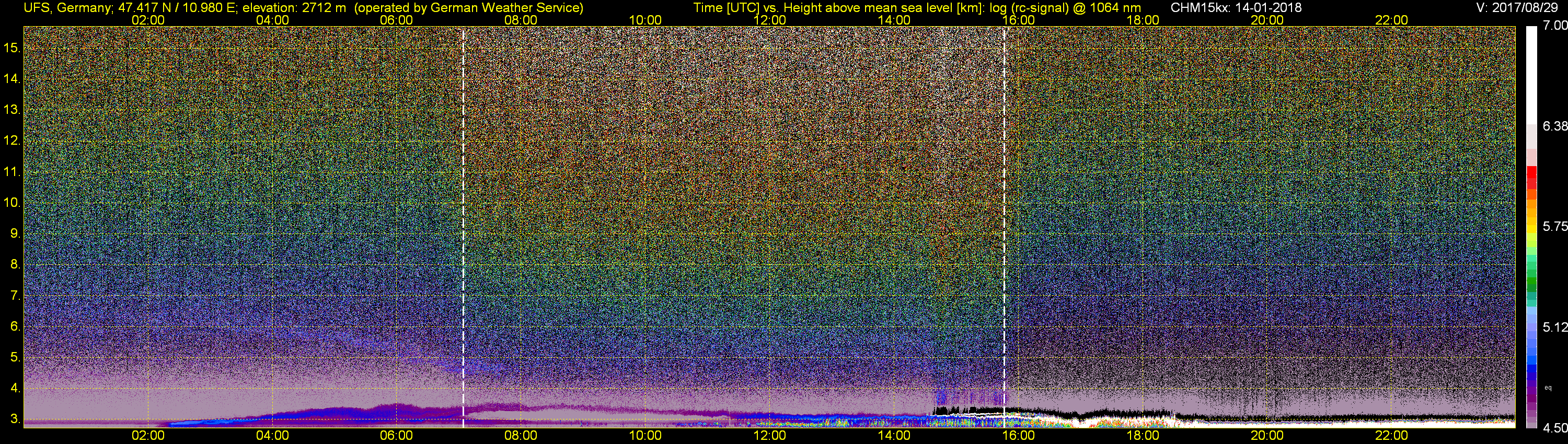This screenshot has height=444, width=1568.
Task: Select the '18:00' label on upper time axis
Action: 1143,20
